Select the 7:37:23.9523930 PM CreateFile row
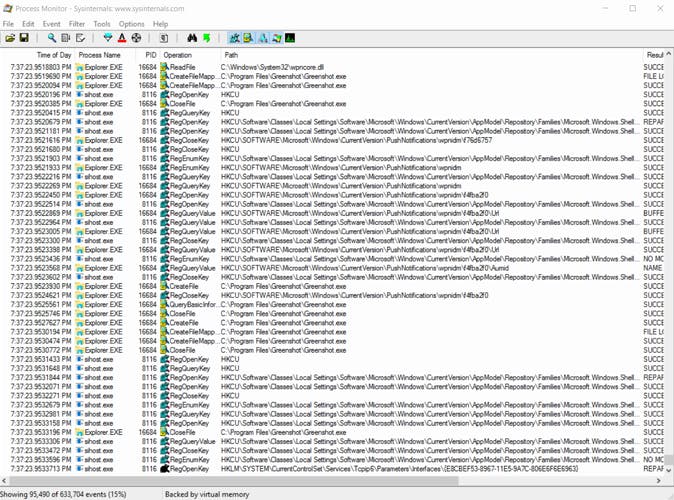This screenshot has width=674, height=500. coord(332,286)
